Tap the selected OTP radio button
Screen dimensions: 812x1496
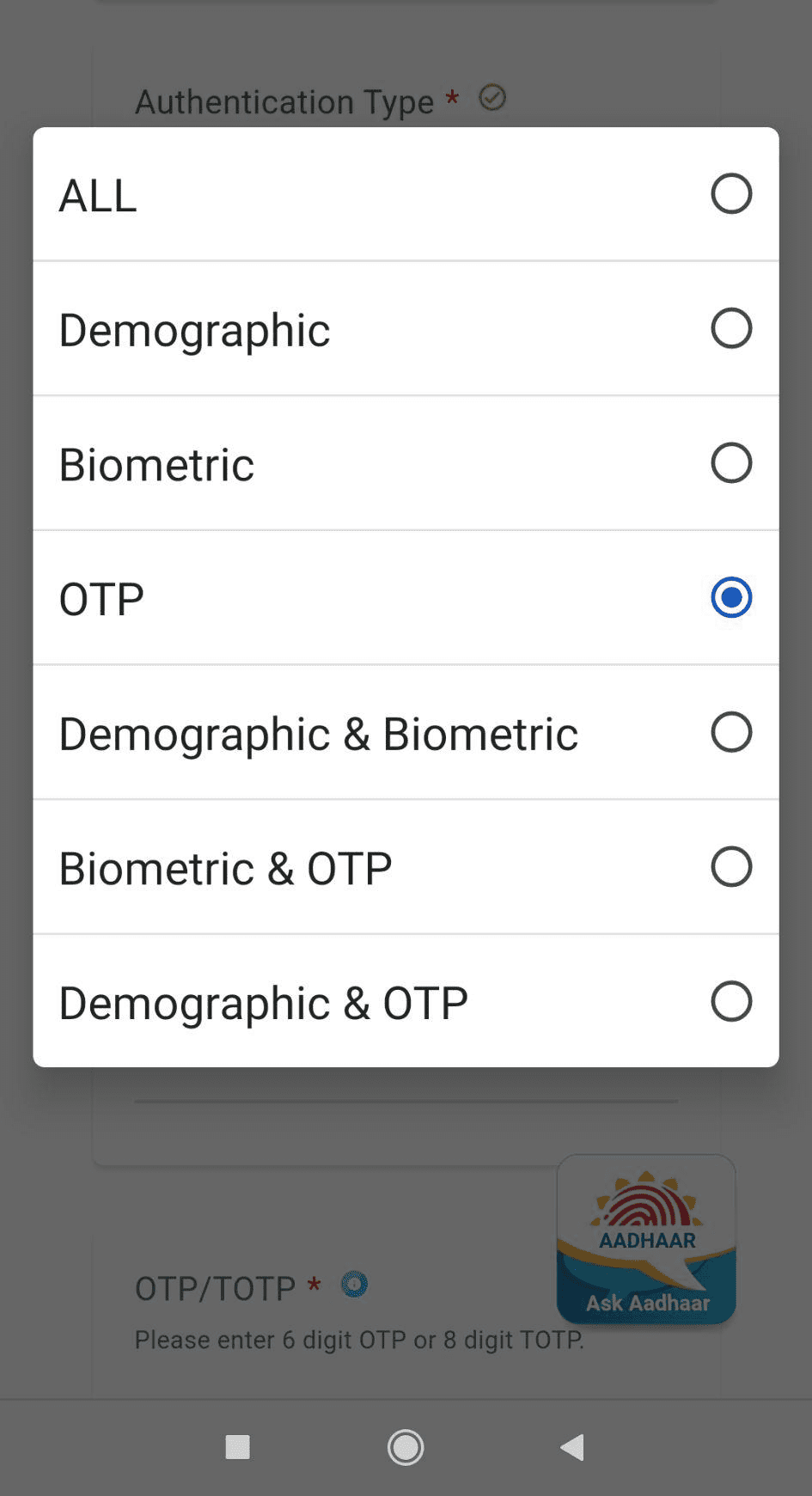(x=731, y=597)
